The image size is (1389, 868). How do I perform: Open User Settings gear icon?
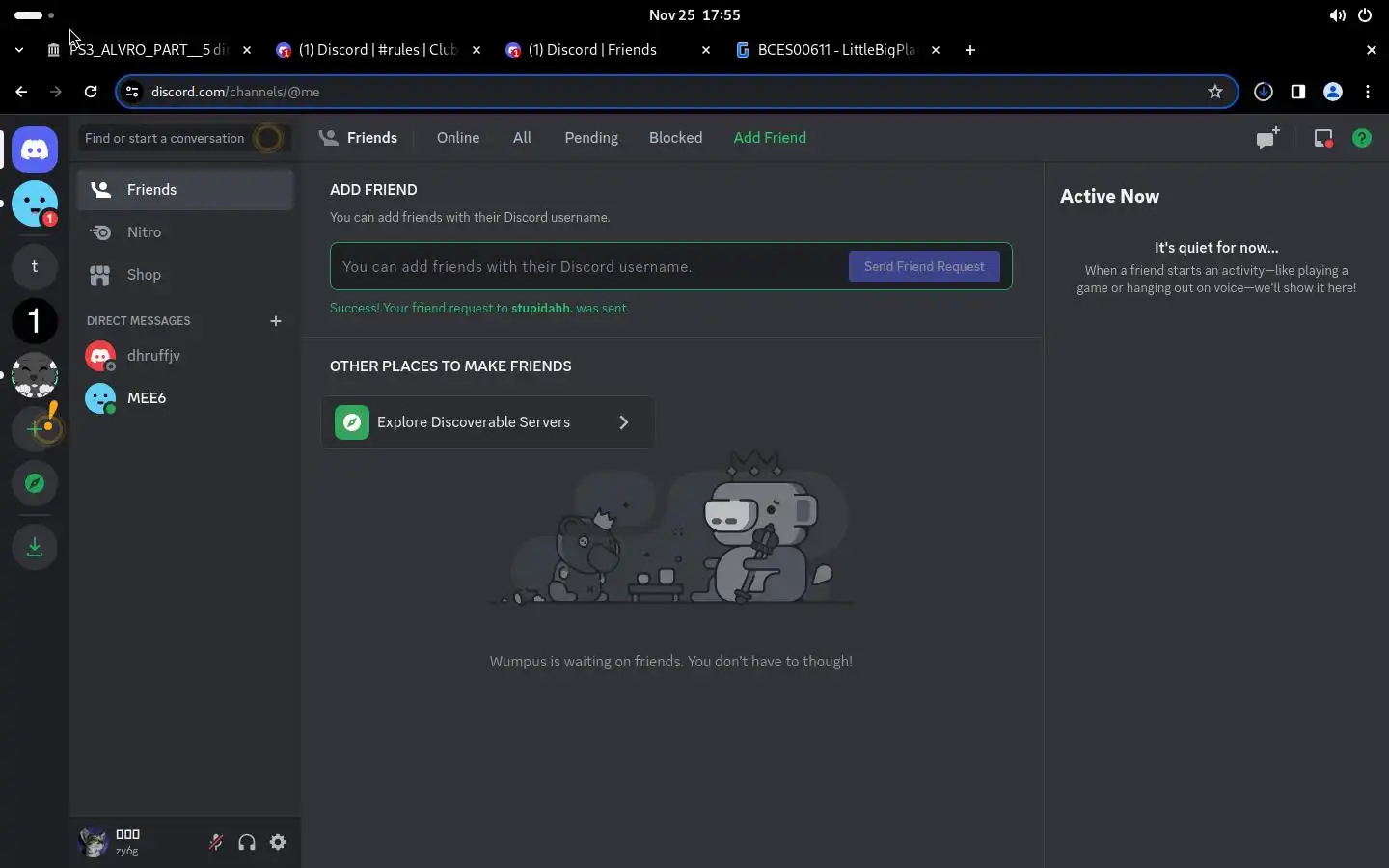coord(278,842)
